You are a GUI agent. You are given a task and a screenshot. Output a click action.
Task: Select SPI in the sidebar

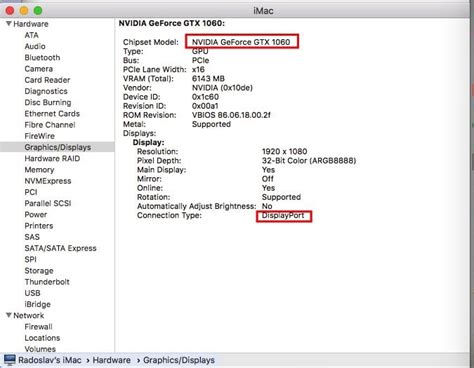coord(30,259)
